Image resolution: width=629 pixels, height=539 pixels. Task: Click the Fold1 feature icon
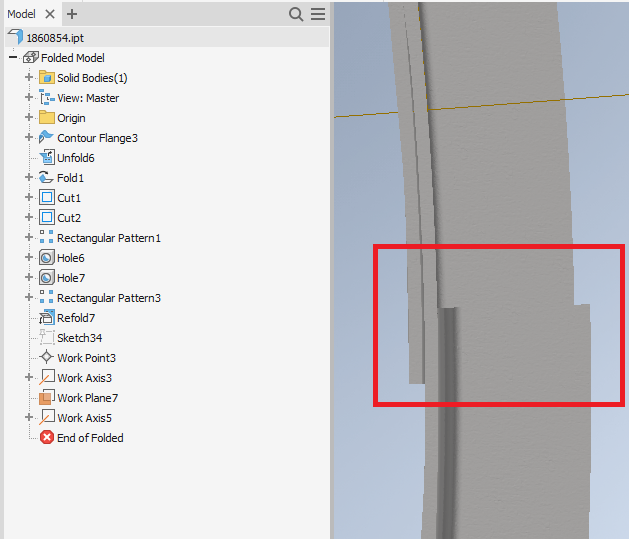pyautogui.click(x=46, y=177)
